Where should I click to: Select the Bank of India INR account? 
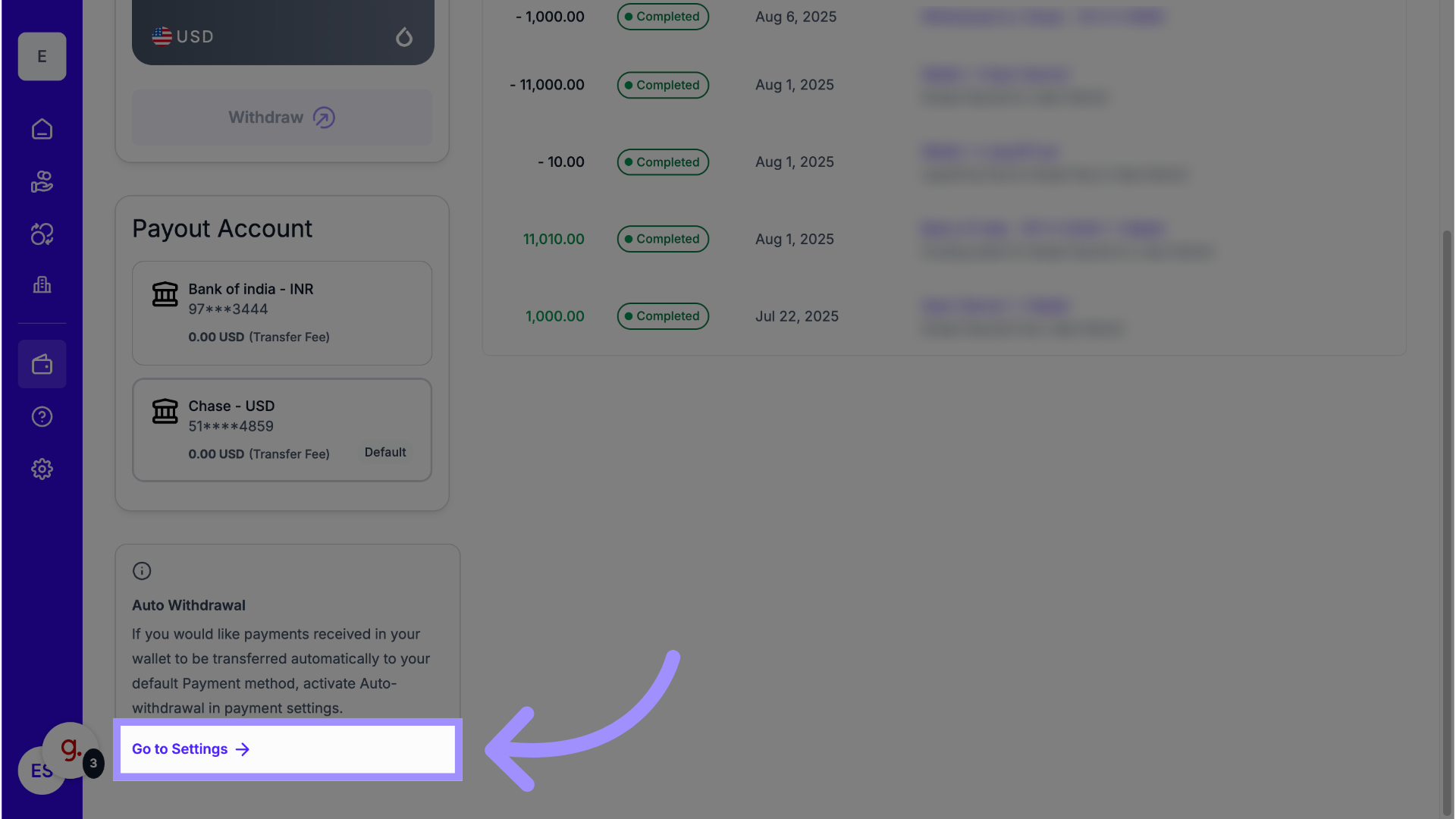click(282, 313)
